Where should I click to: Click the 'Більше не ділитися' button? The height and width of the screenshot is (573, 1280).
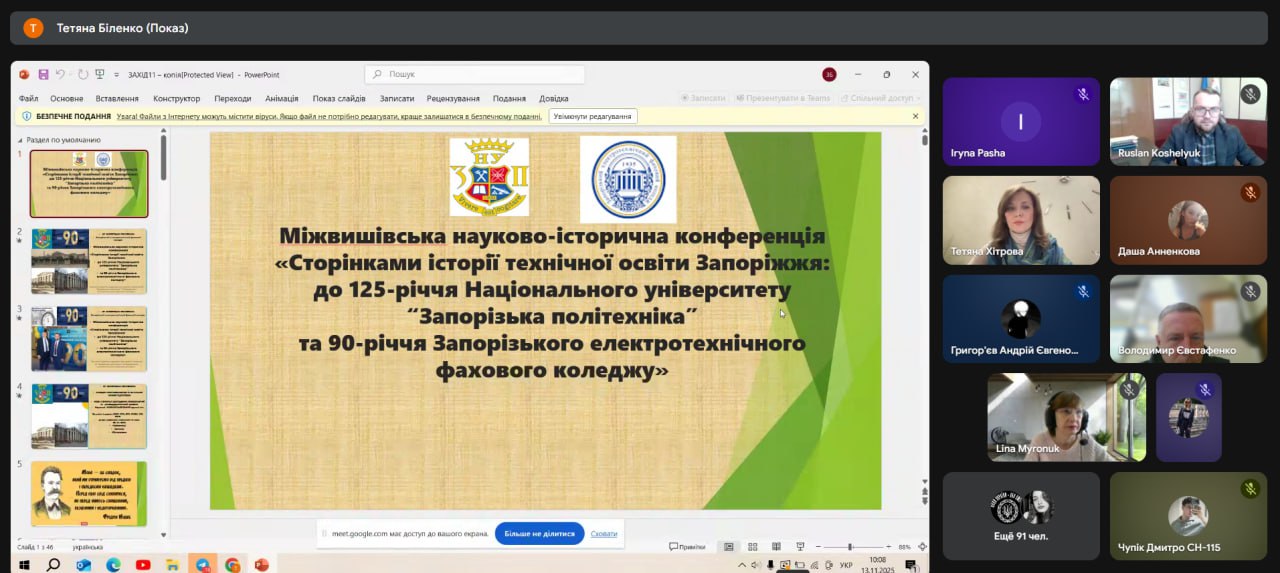[539, 534]
